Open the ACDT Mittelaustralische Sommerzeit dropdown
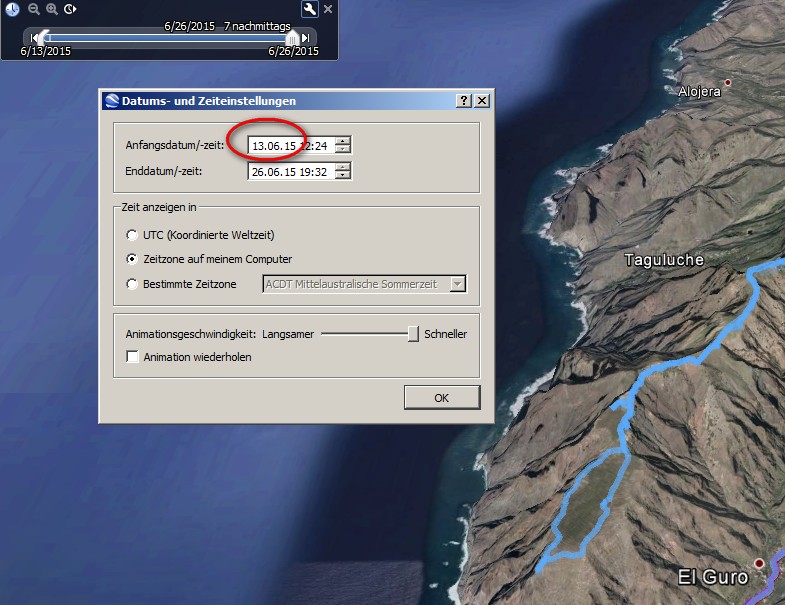Image resolution: width=785 pixels, height=605 pixels. 458,284
